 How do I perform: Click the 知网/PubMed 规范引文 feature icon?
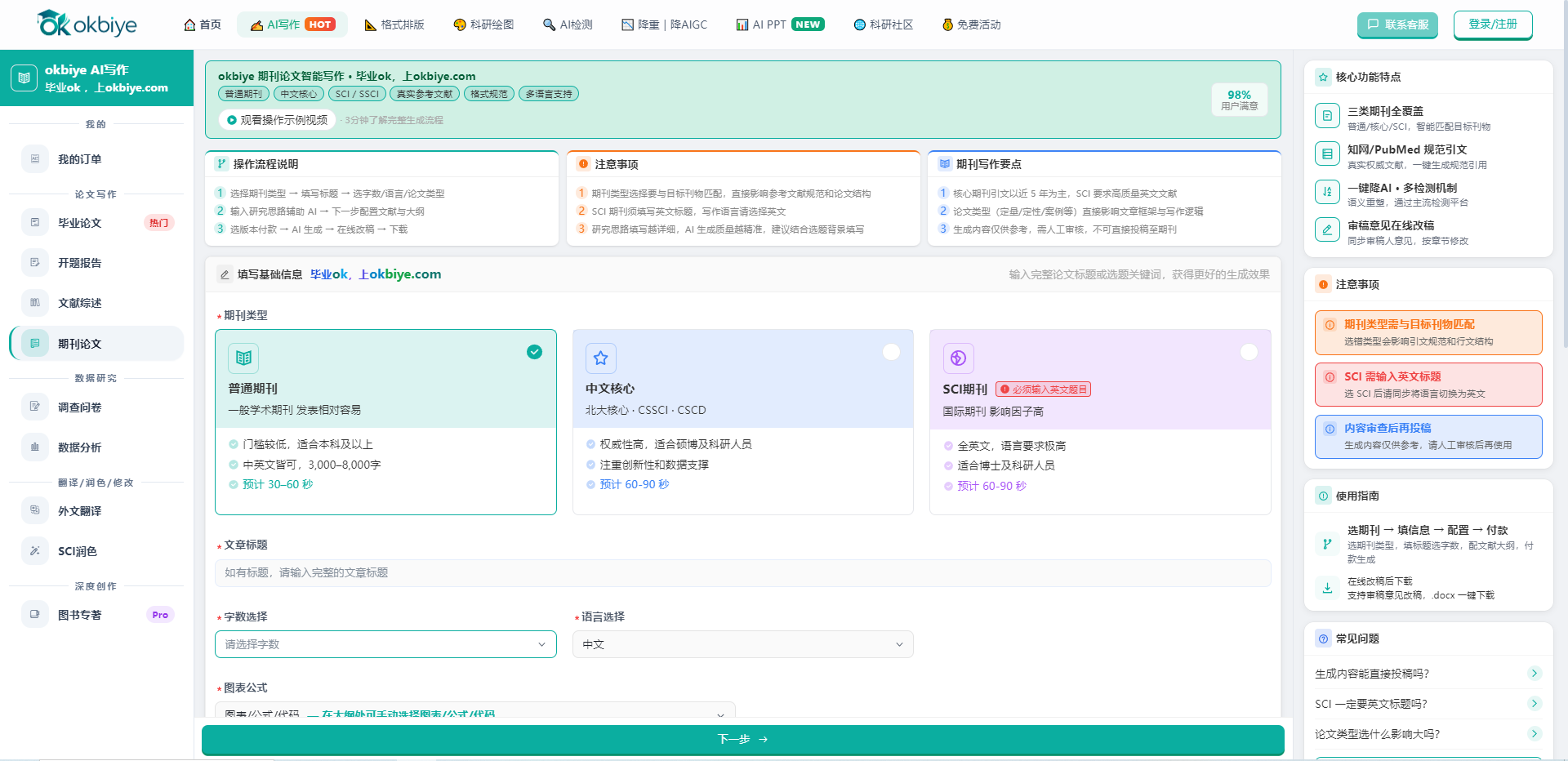click(x=1327, y=154)
